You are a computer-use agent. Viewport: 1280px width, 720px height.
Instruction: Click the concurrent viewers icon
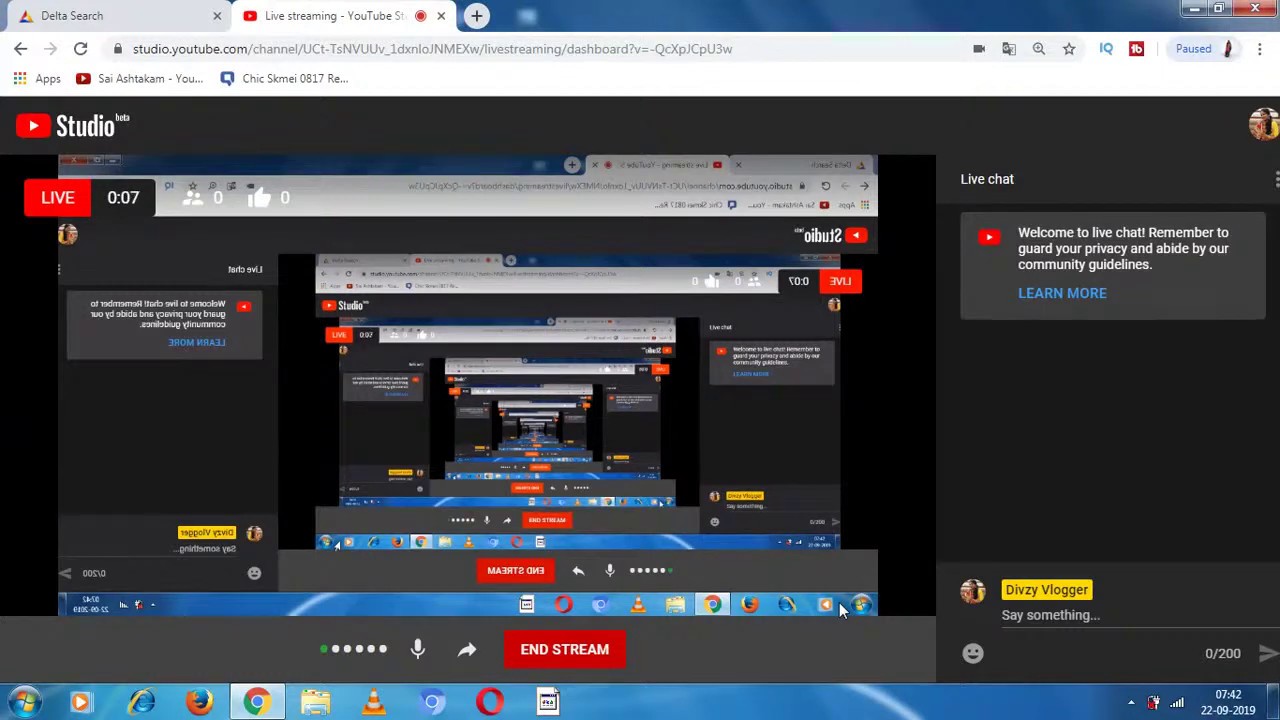[193, 198]
